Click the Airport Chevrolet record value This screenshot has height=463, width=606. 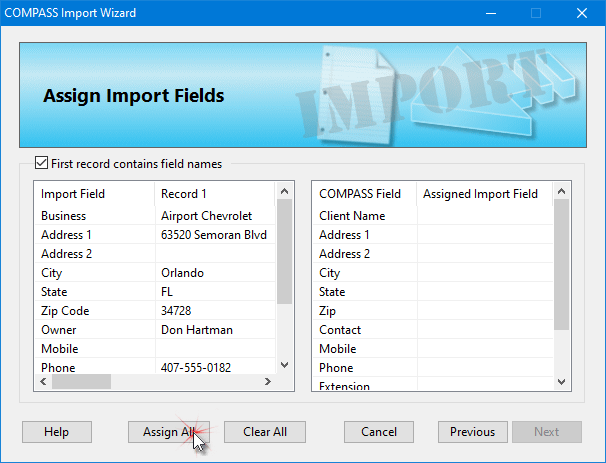coord(206,216)
